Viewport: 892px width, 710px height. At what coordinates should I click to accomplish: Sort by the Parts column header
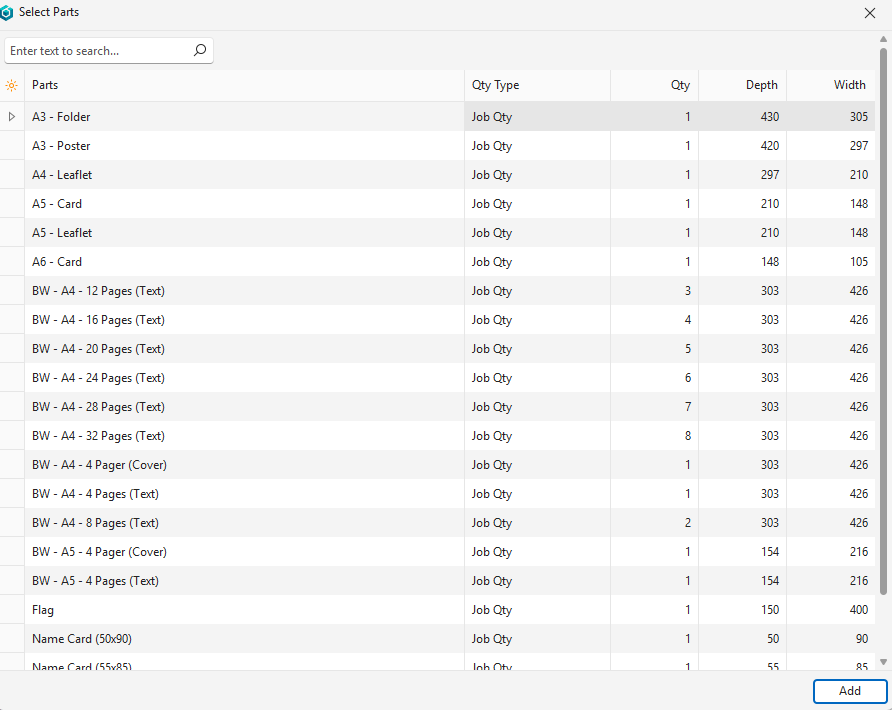(x=244, y=86)
